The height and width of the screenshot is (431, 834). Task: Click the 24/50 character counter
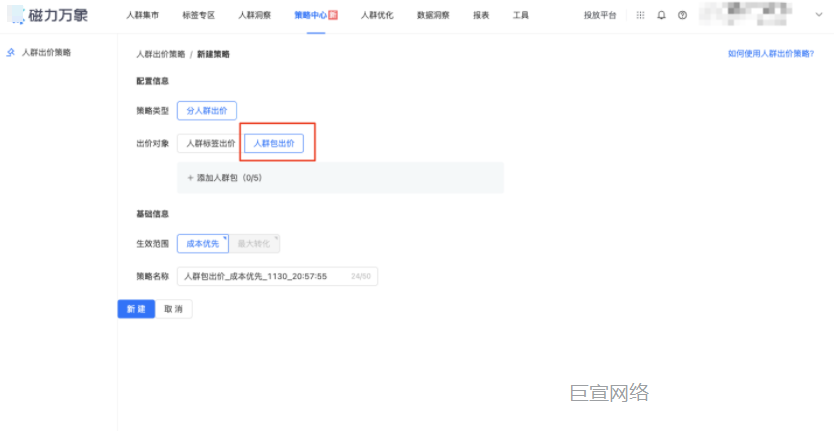361,276
